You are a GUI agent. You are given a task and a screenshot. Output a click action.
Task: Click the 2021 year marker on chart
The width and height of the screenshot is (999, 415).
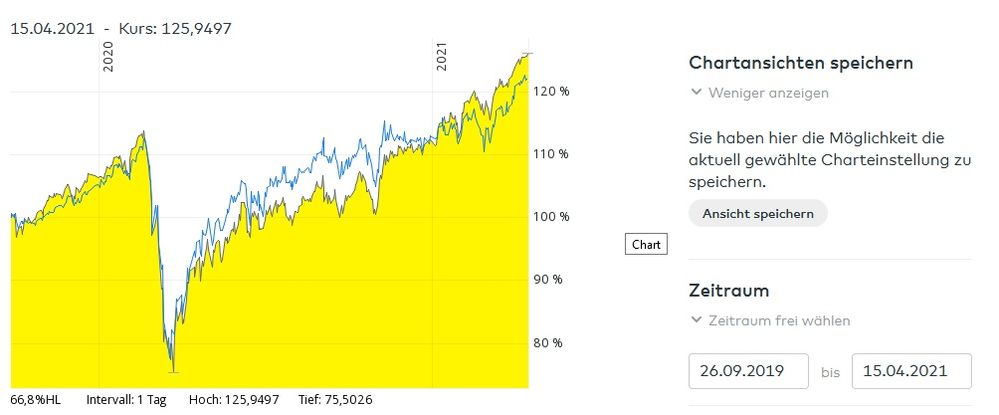tap(441, 56)
